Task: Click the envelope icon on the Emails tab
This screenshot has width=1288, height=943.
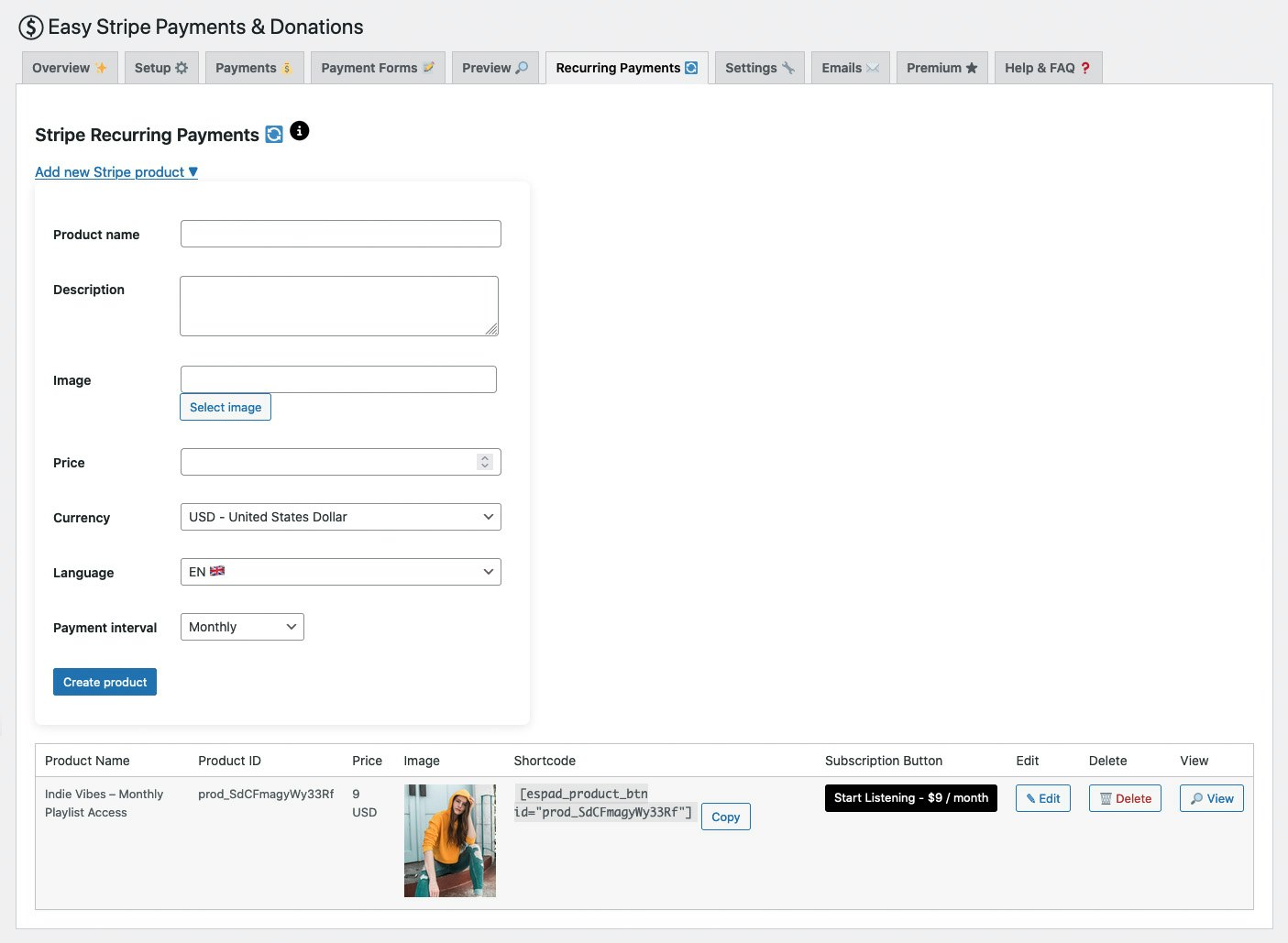Action: pyautogui.click(x=872, y=67)
